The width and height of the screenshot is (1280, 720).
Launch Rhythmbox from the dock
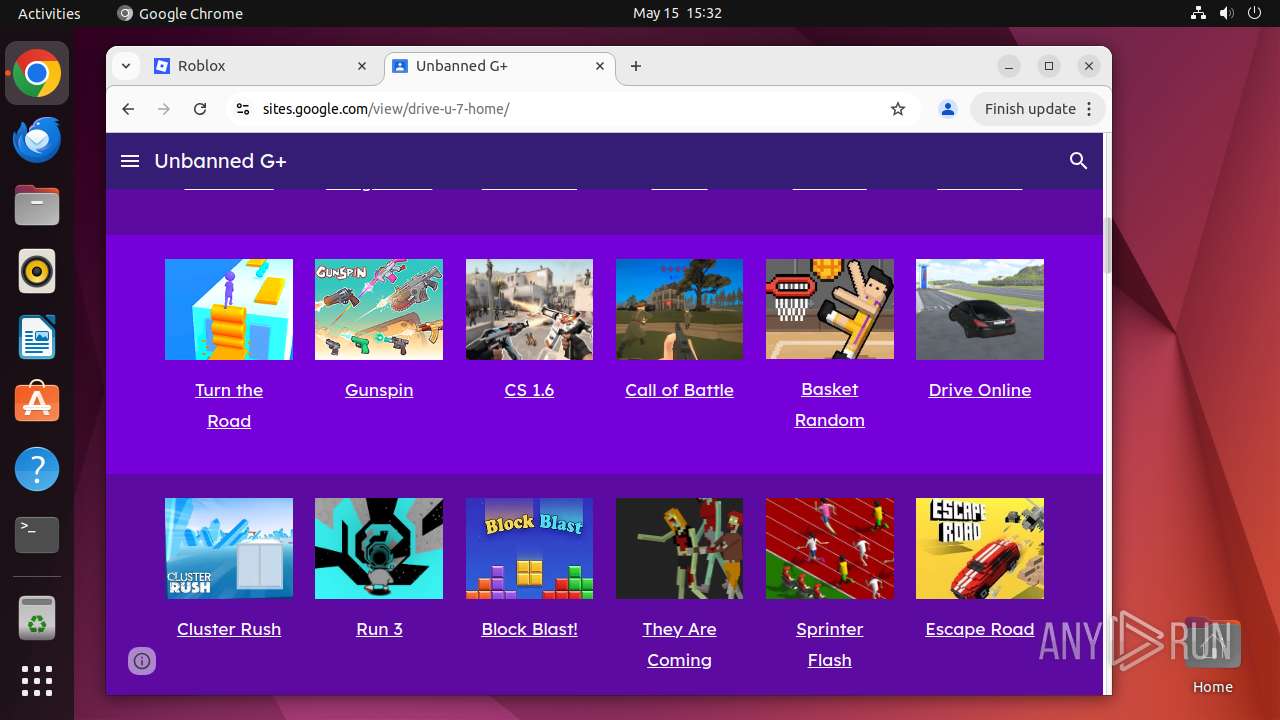coord(37,271)
